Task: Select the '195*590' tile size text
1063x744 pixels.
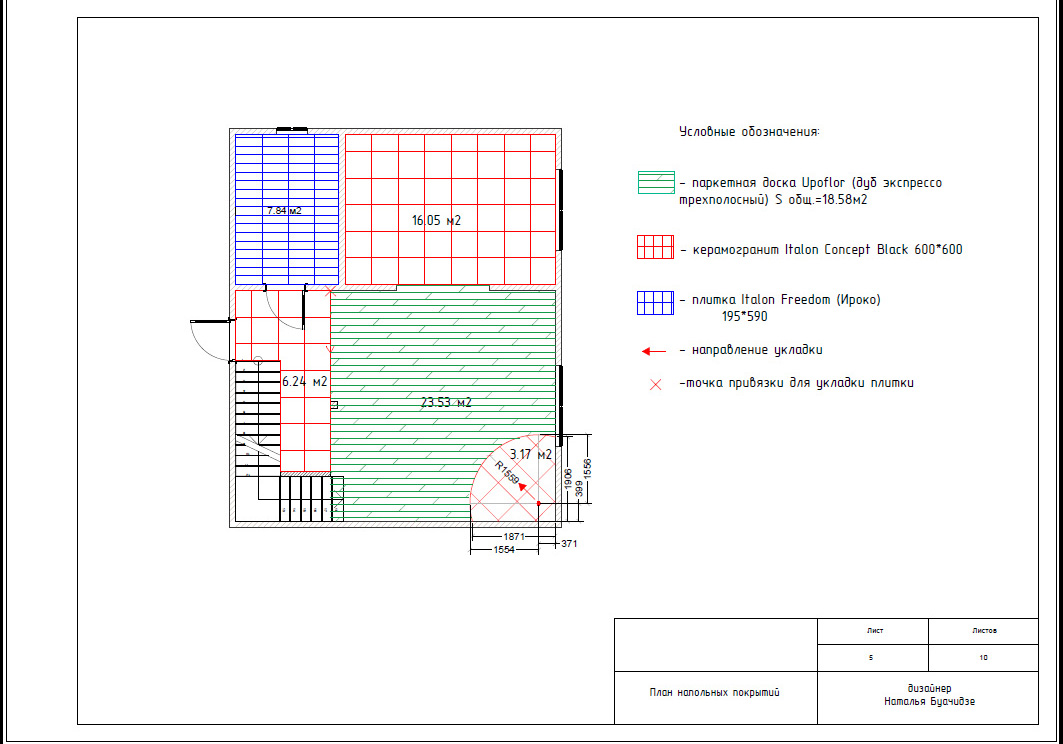Action: click(744, 317)
